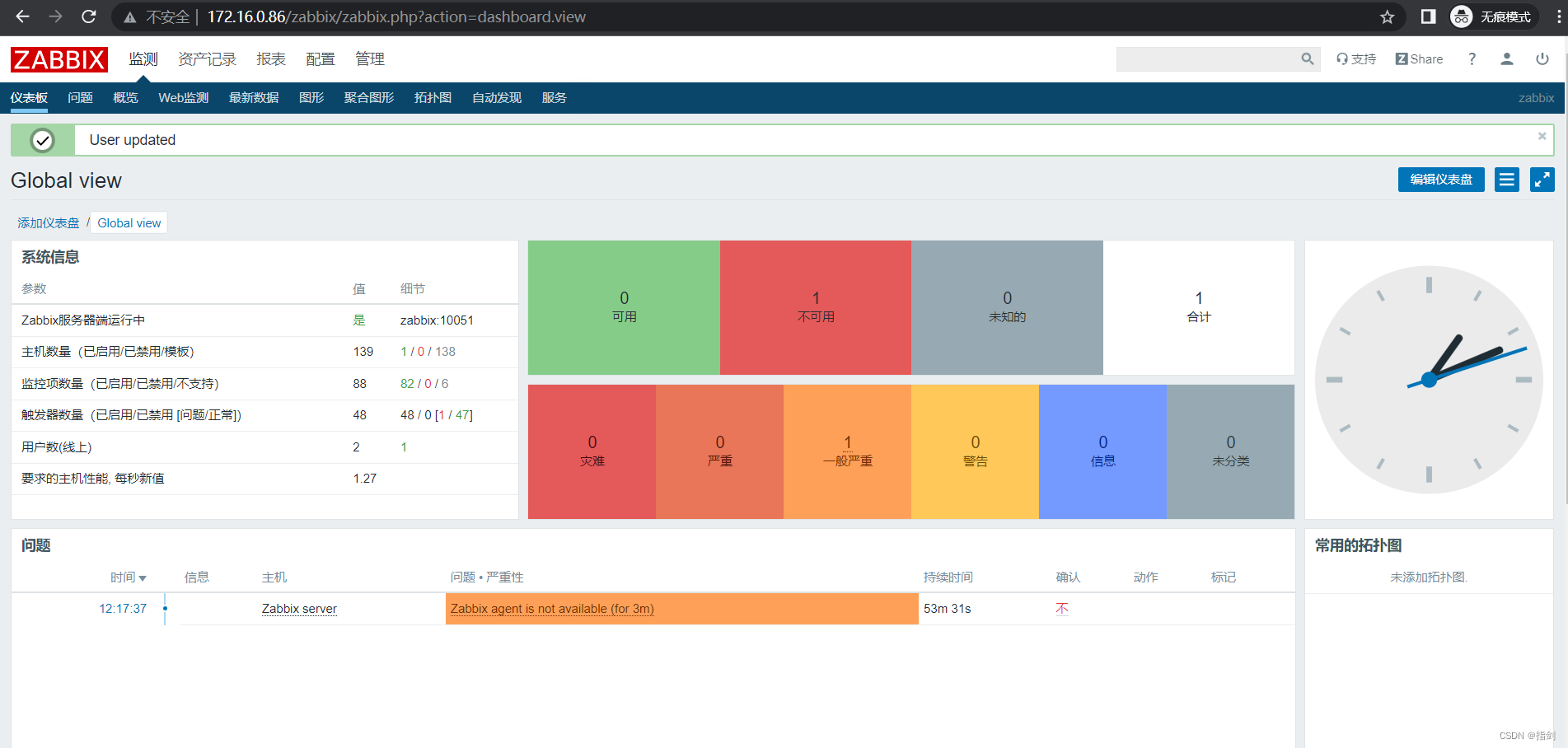Click the 未分类 severity tile
This screenshot has height=748, width=1568.
[x=1230, y=451]
